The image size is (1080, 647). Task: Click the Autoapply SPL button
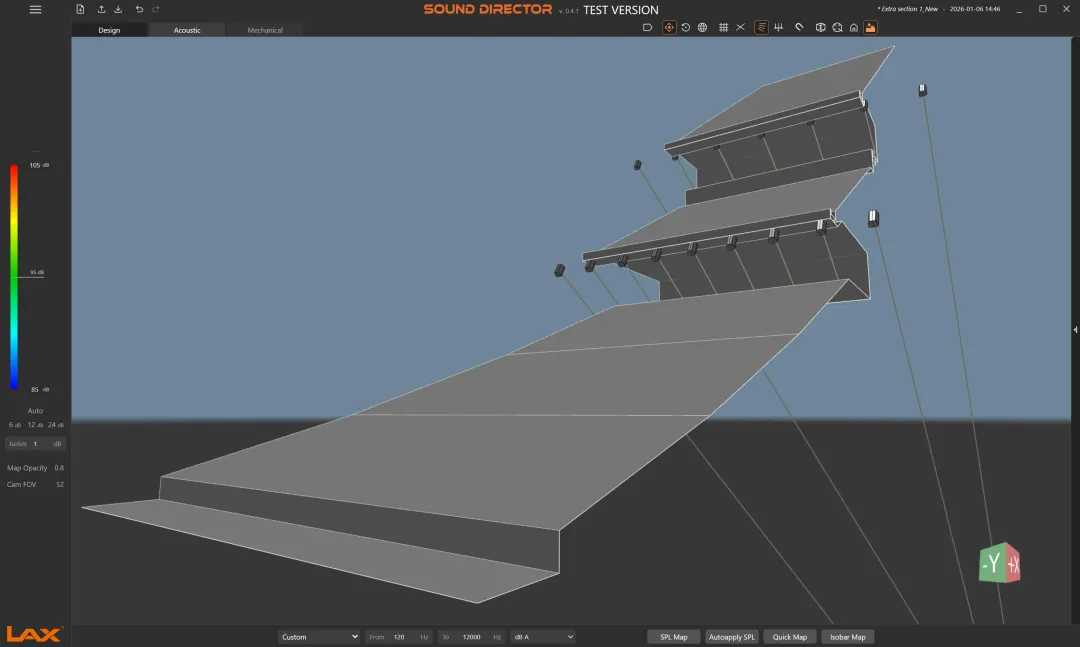[731, 637]
